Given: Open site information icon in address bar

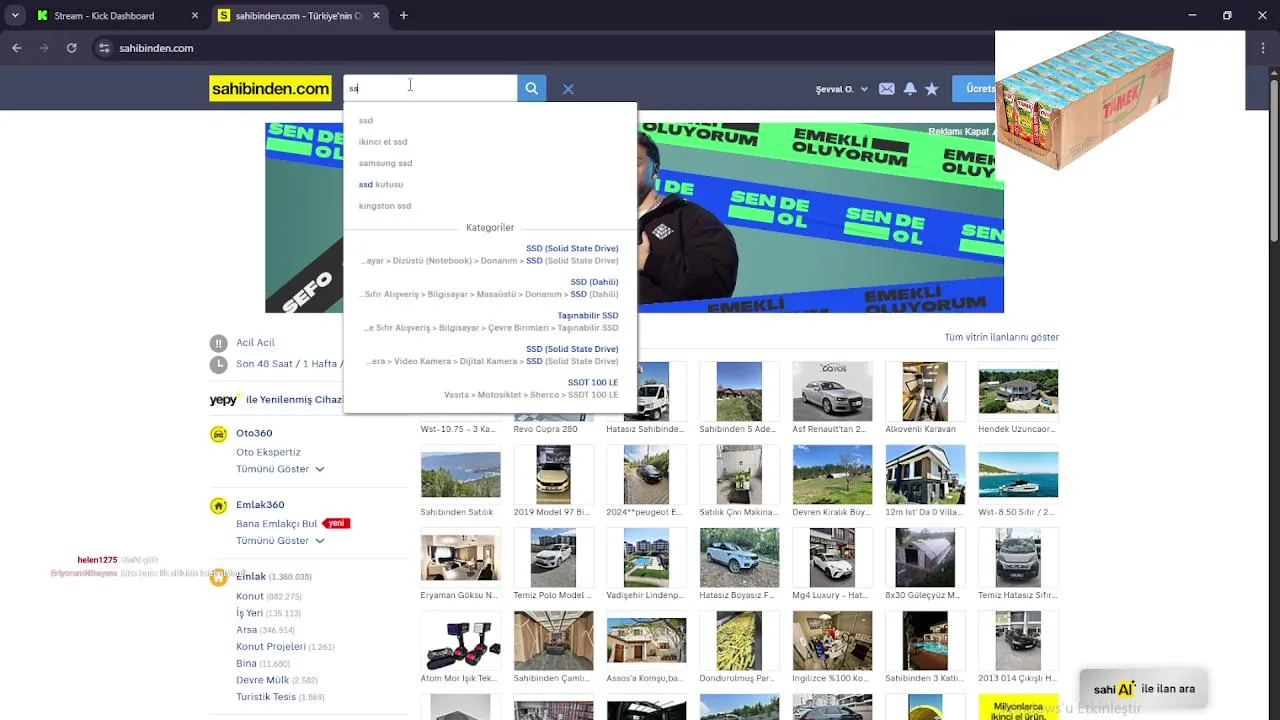Looking at the screenshot, I should point(103,48).
